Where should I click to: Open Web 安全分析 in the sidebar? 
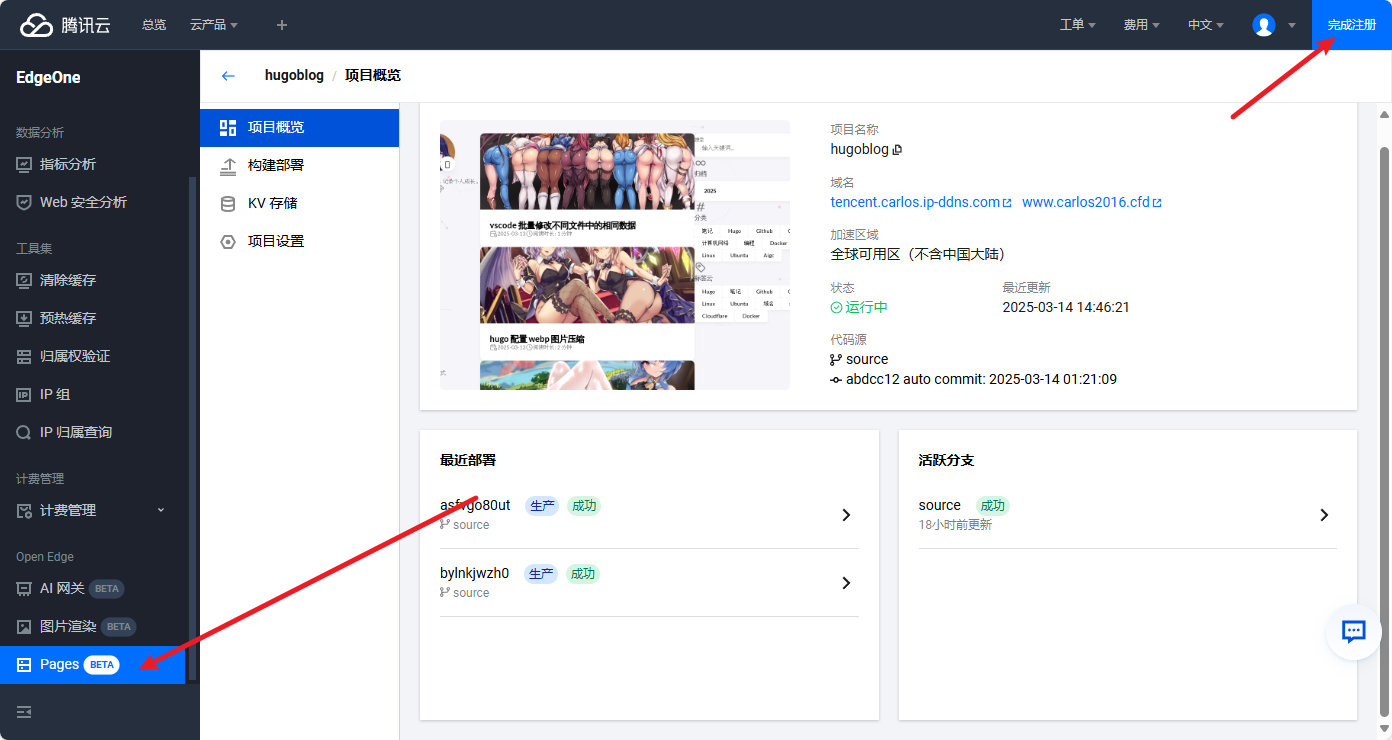(92, 202)
